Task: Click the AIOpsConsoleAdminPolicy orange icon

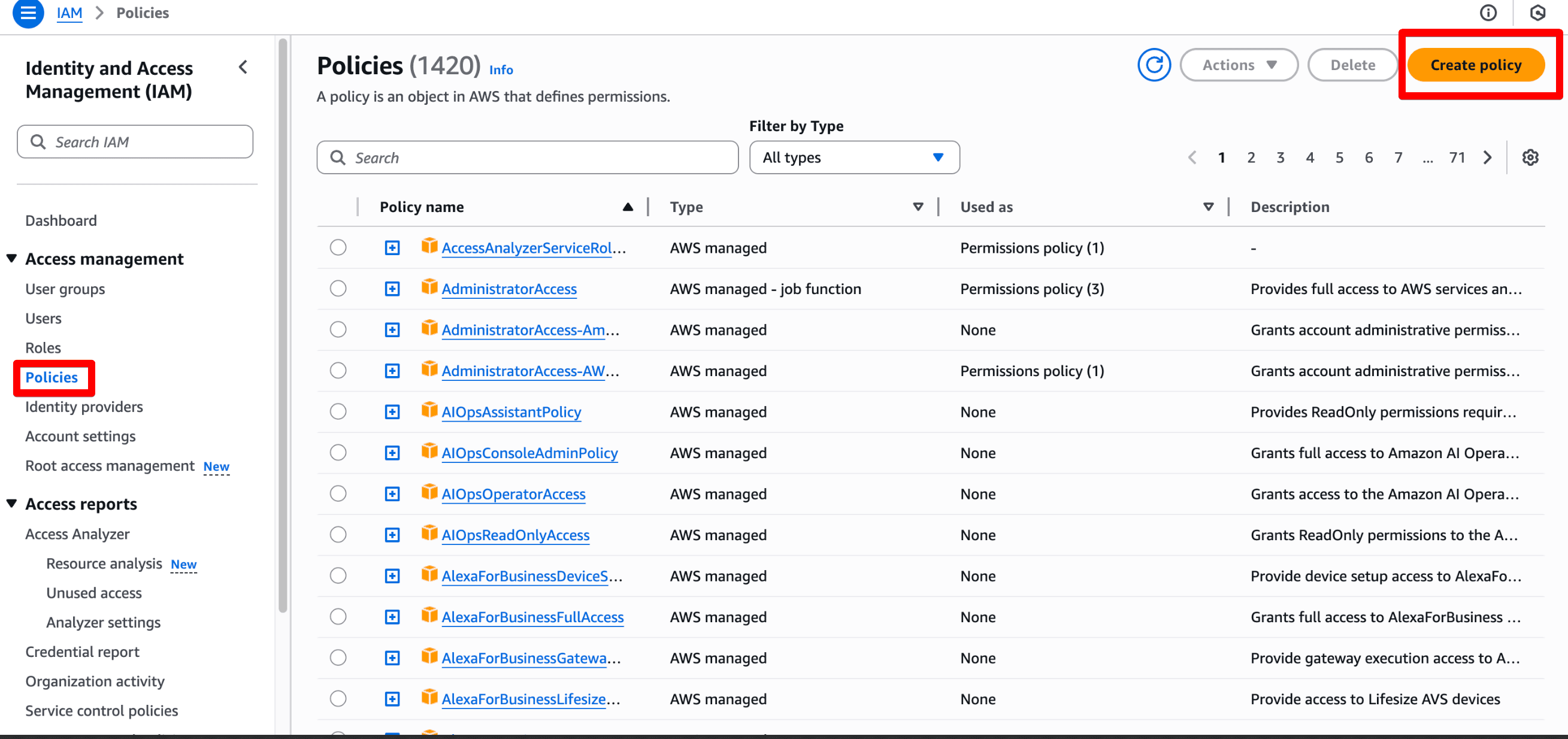Action: pyautogui.click(x=429, y=451)
